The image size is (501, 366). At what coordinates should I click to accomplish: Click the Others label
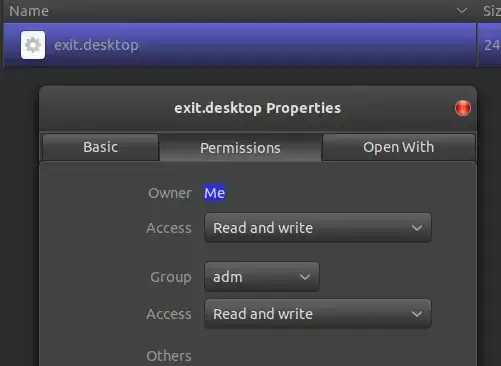point(169,356)
